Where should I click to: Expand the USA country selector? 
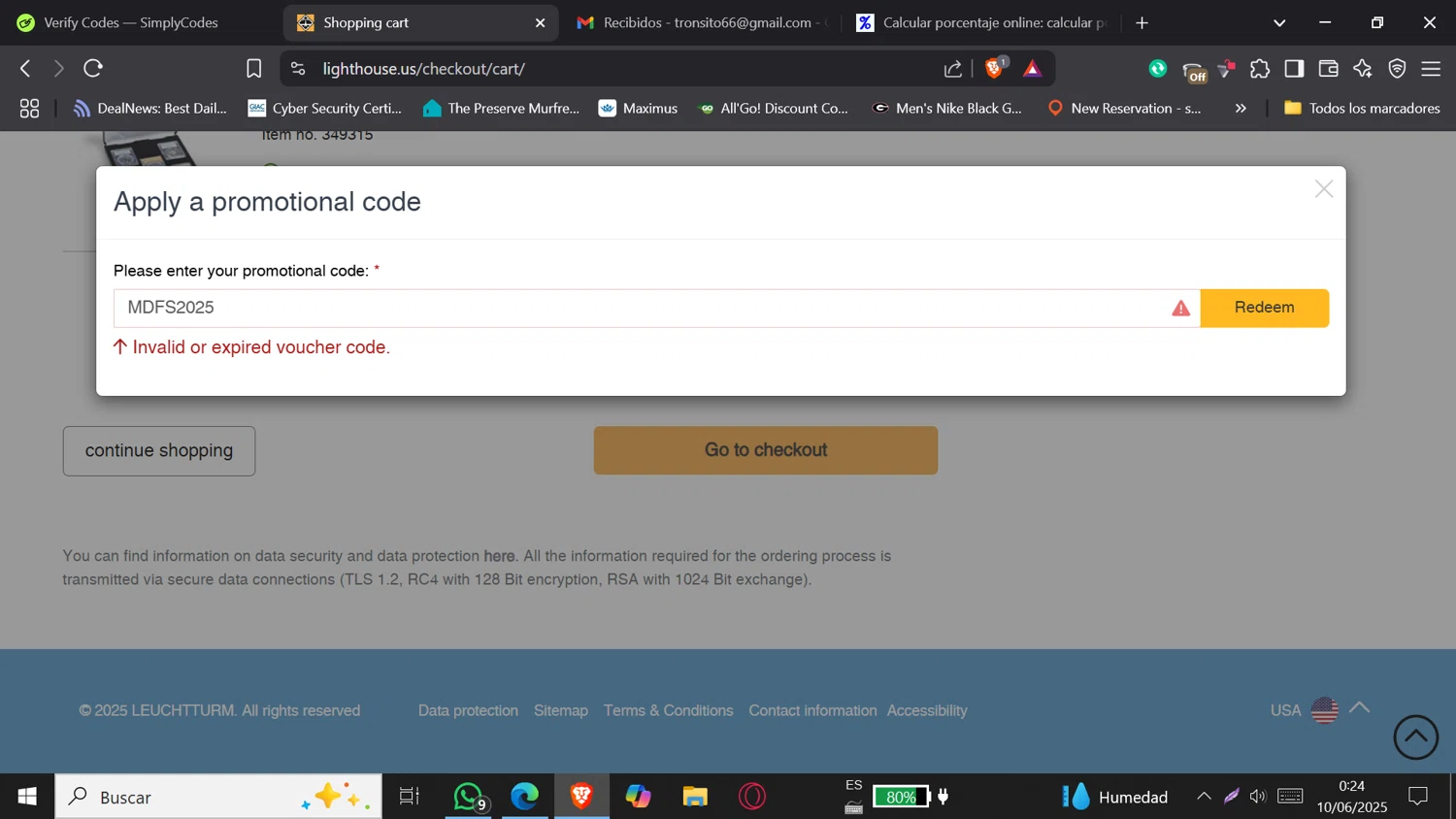[1320, 709]
